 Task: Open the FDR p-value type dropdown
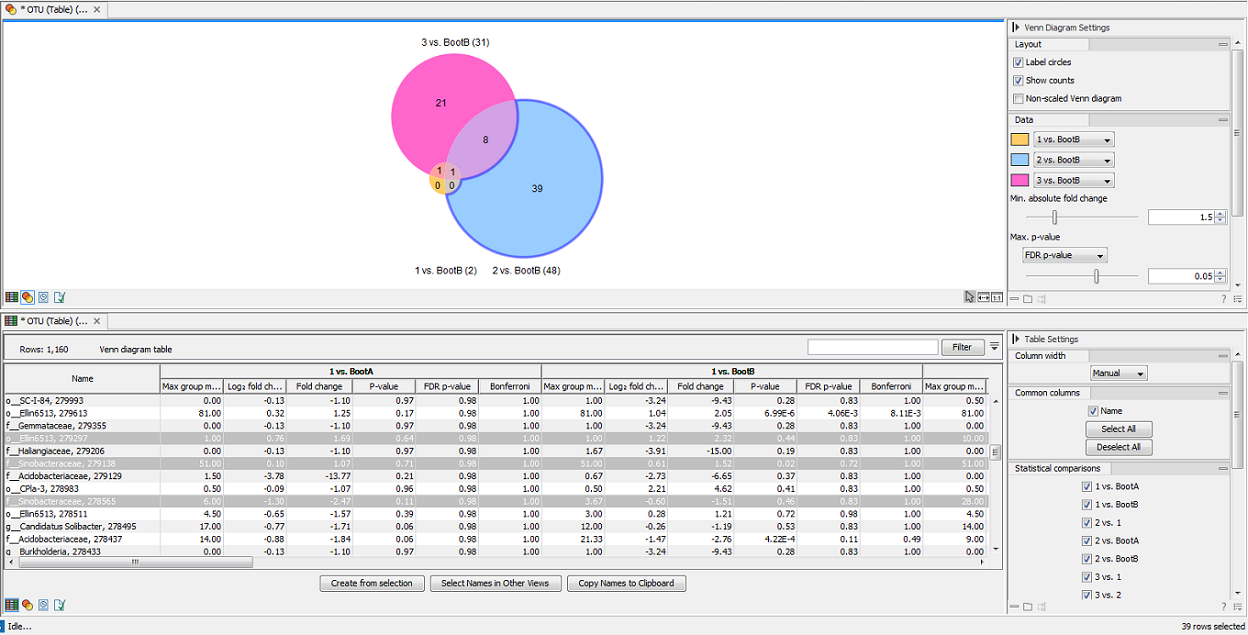1064,256
